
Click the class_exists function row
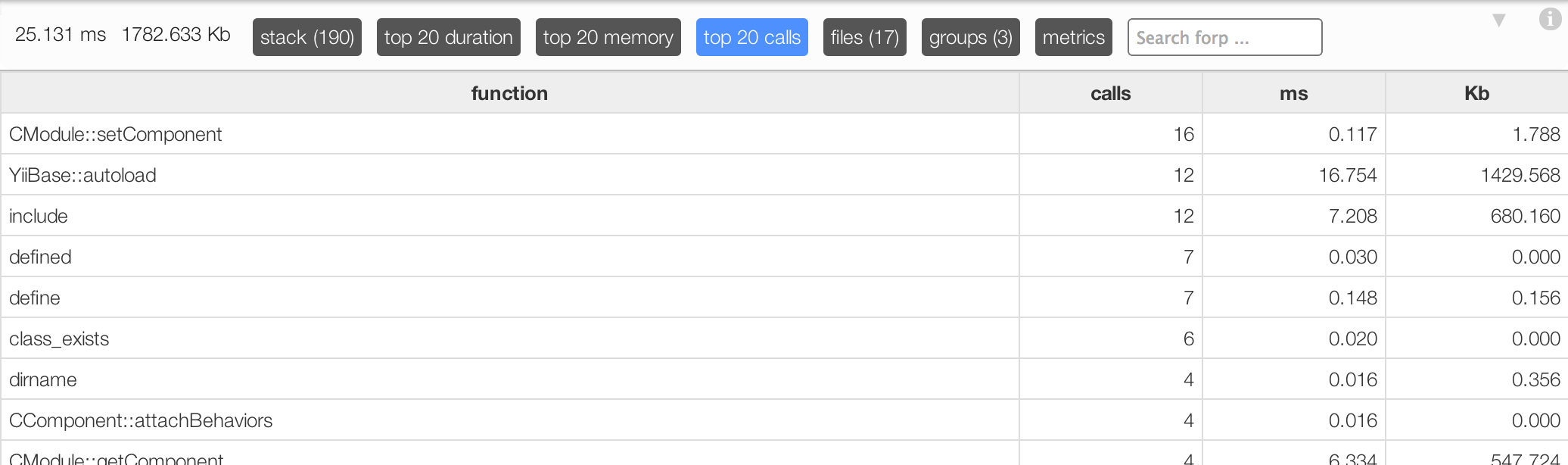point(784,339)
